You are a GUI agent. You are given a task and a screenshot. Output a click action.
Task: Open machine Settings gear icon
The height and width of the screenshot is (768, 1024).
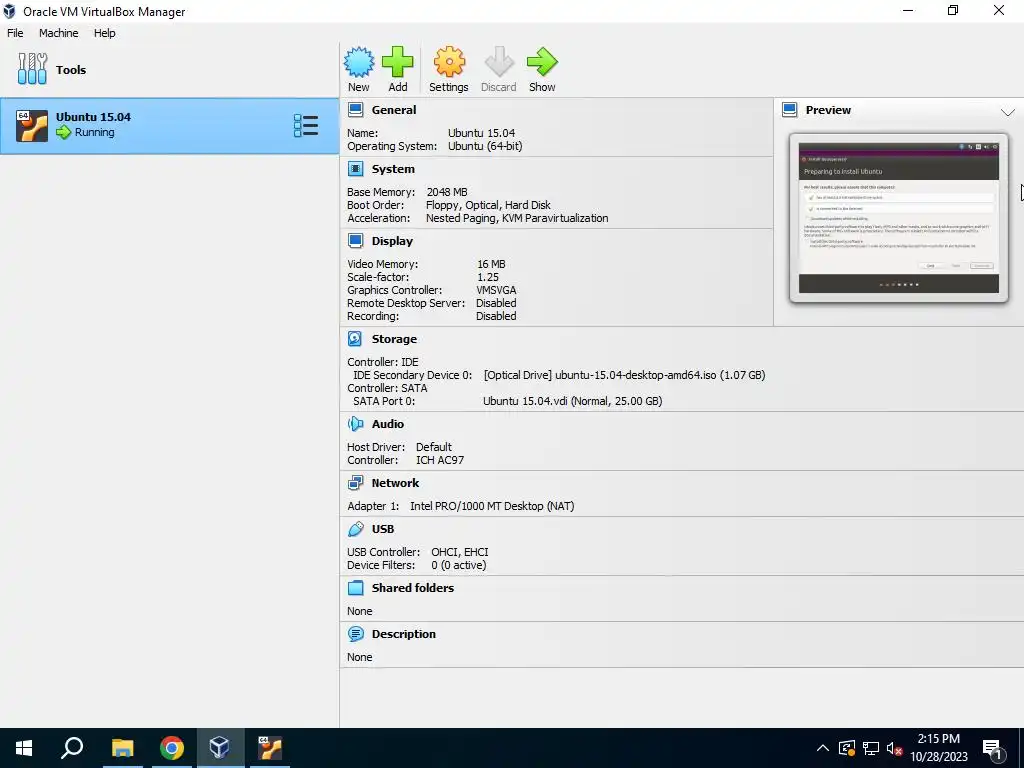449,63
